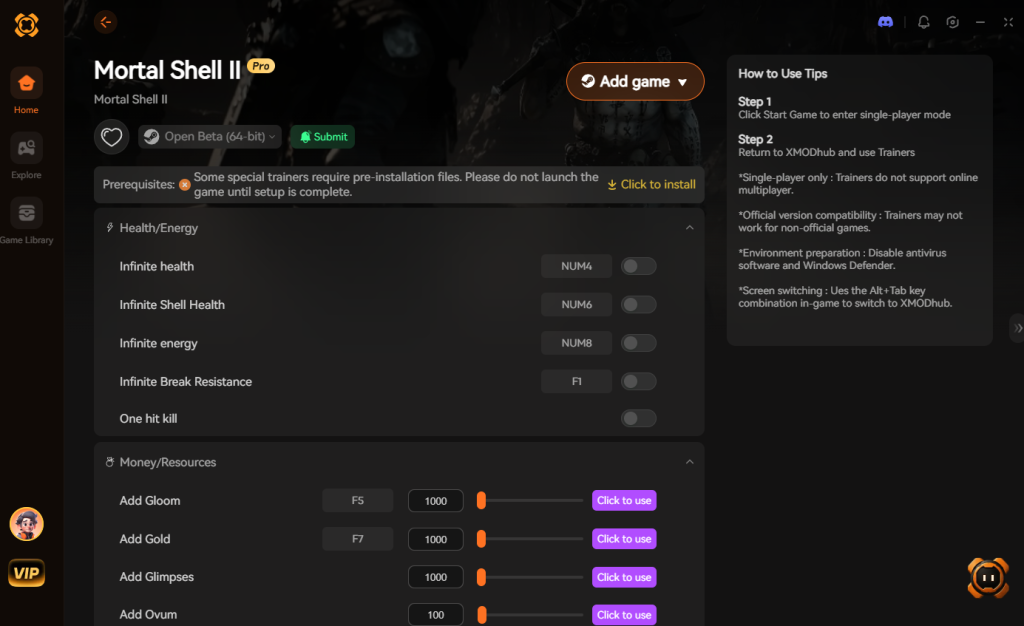Toggle Infinite health on

638,266
